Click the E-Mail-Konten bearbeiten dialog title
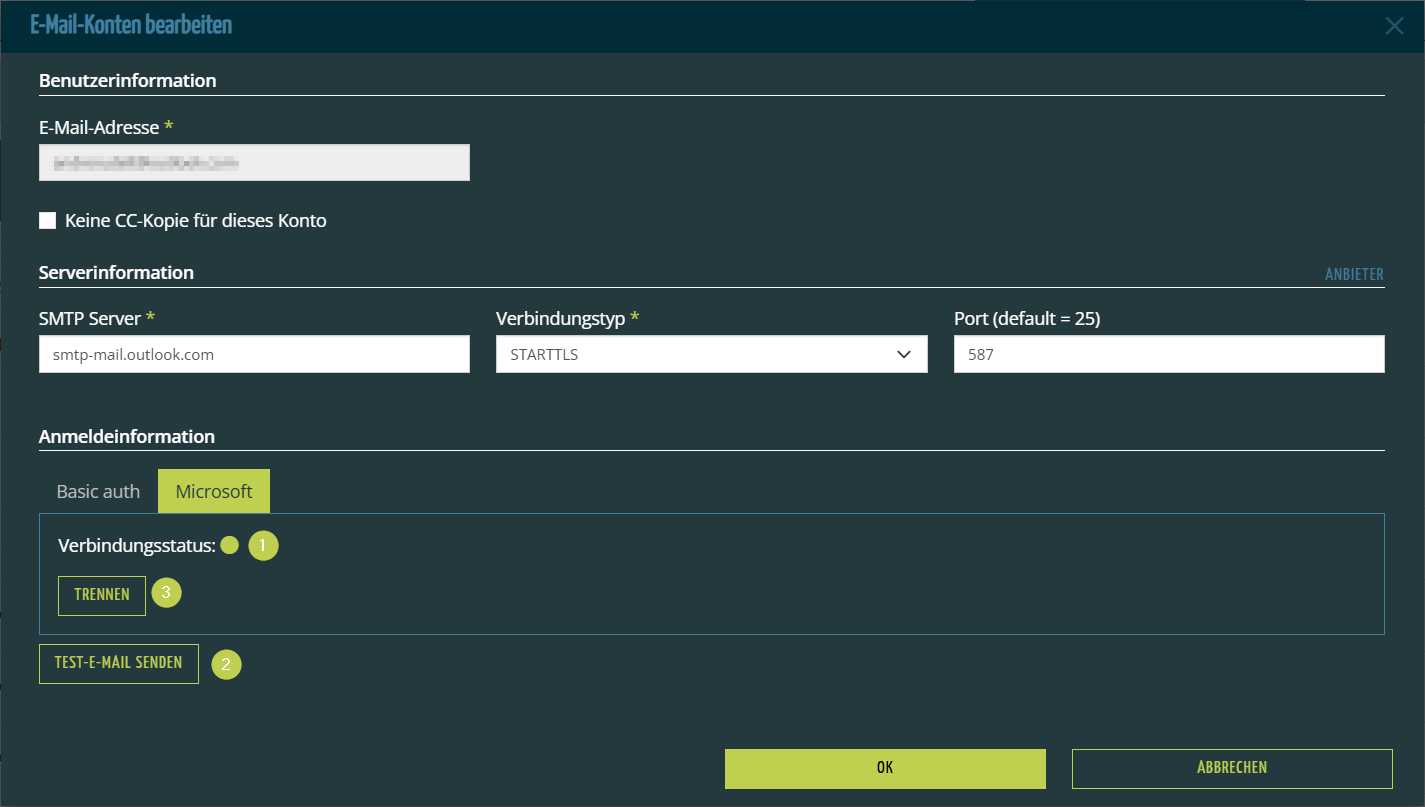This screenshot has height=807, width=1425. click(131, 25)
